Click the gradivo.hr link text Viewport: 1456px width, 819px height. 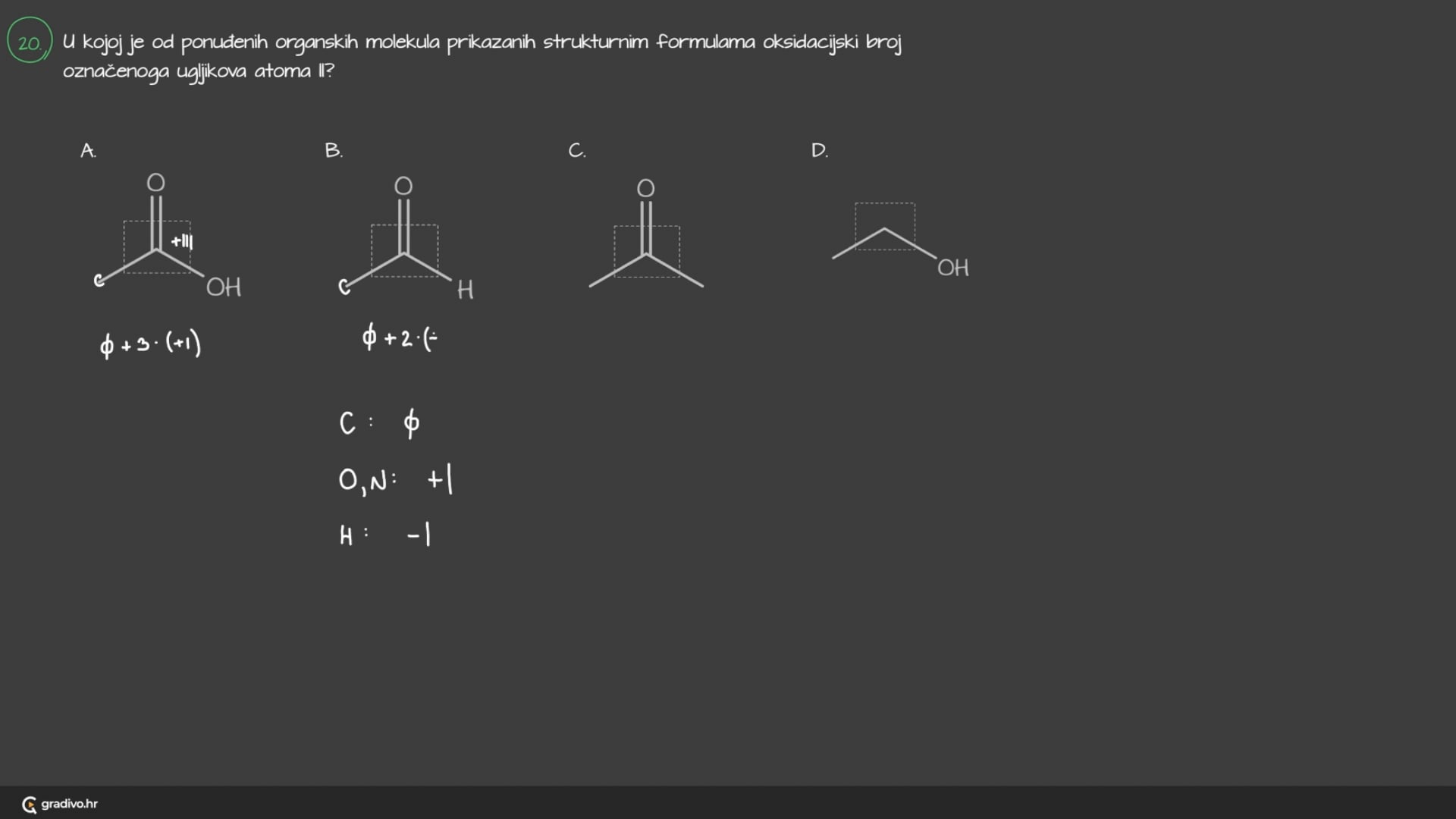[x=69, y=804]
